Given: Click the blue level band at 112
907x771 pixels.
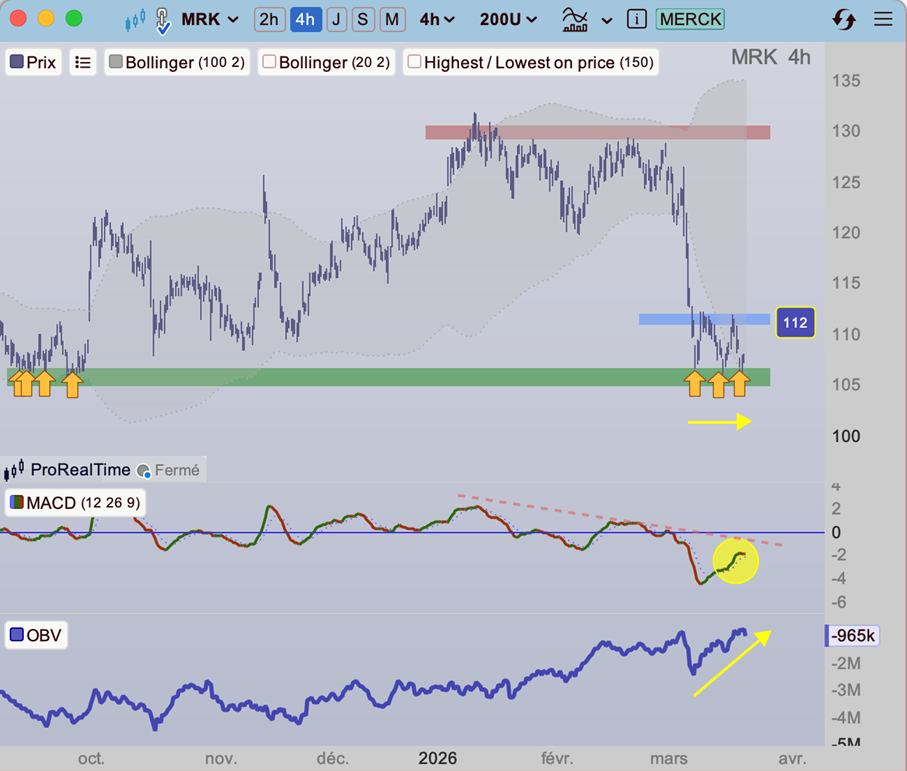Looking at the screenshot, I should click(704, 319).
